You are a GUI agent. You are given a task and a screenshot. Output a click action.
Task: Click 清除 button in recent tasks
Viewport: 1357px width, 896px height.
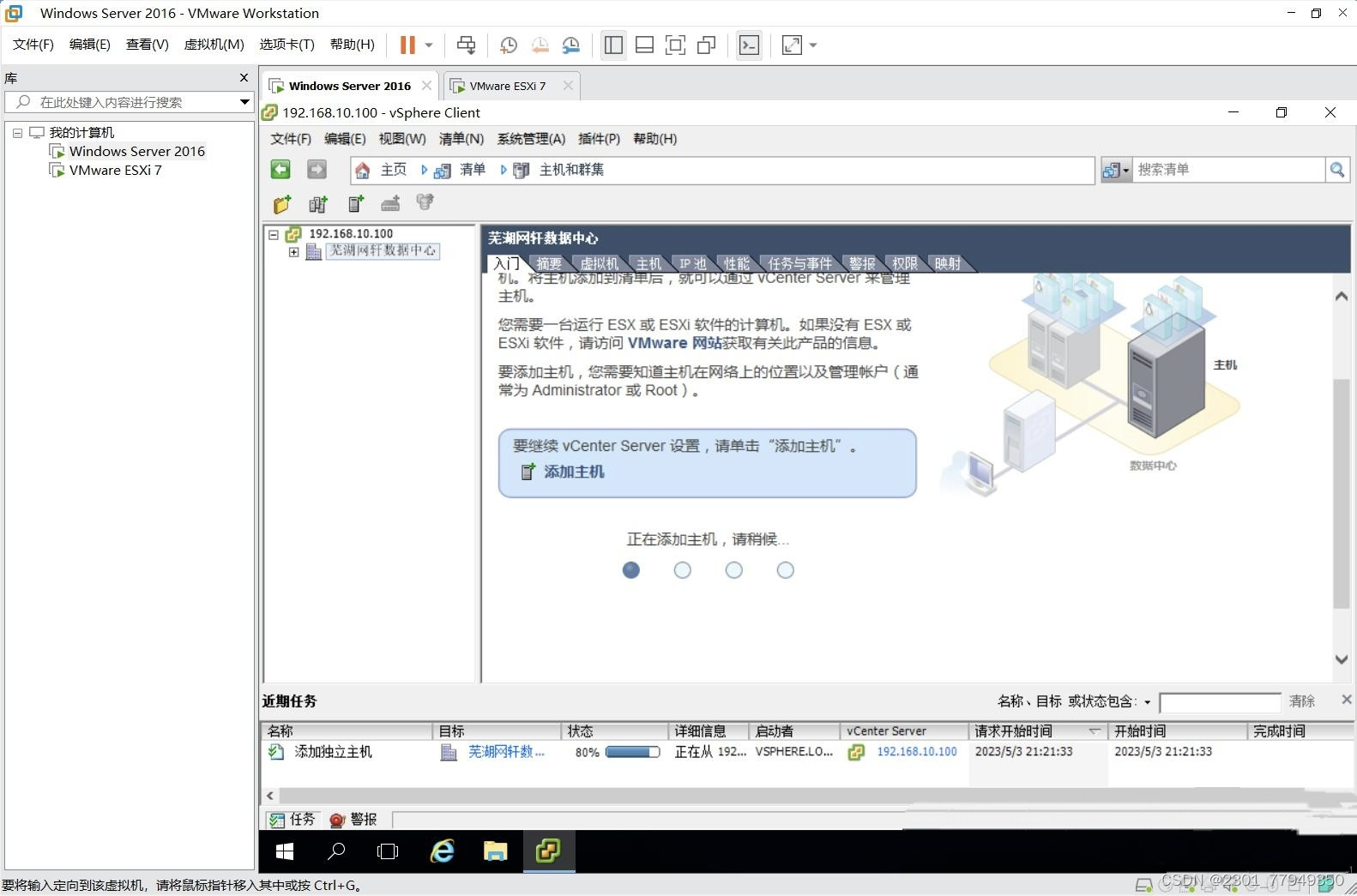pyautogui.click(x=1301, y=701)
